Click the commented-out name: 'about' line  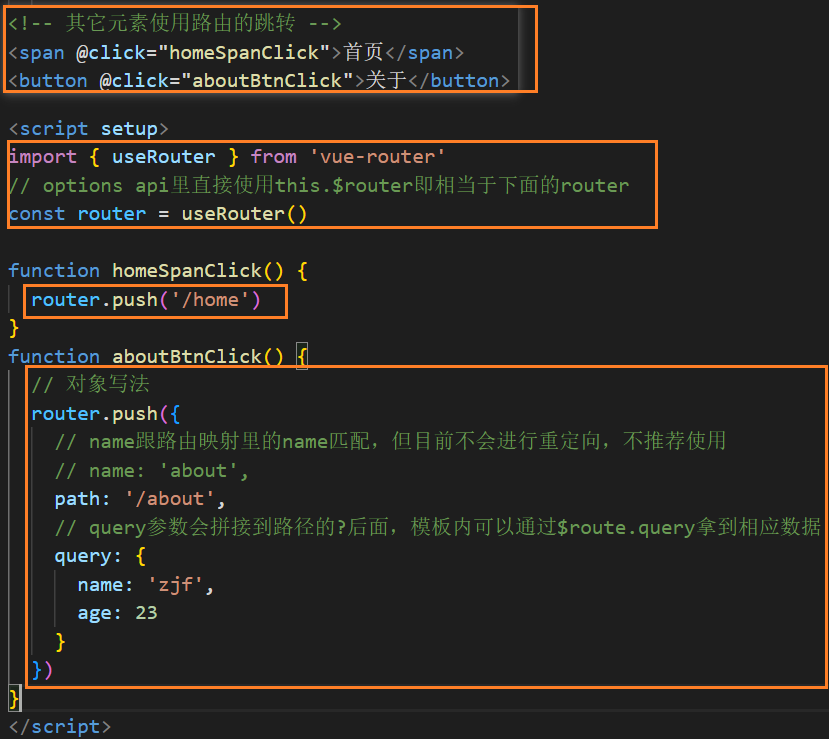[x=152, y=470]
